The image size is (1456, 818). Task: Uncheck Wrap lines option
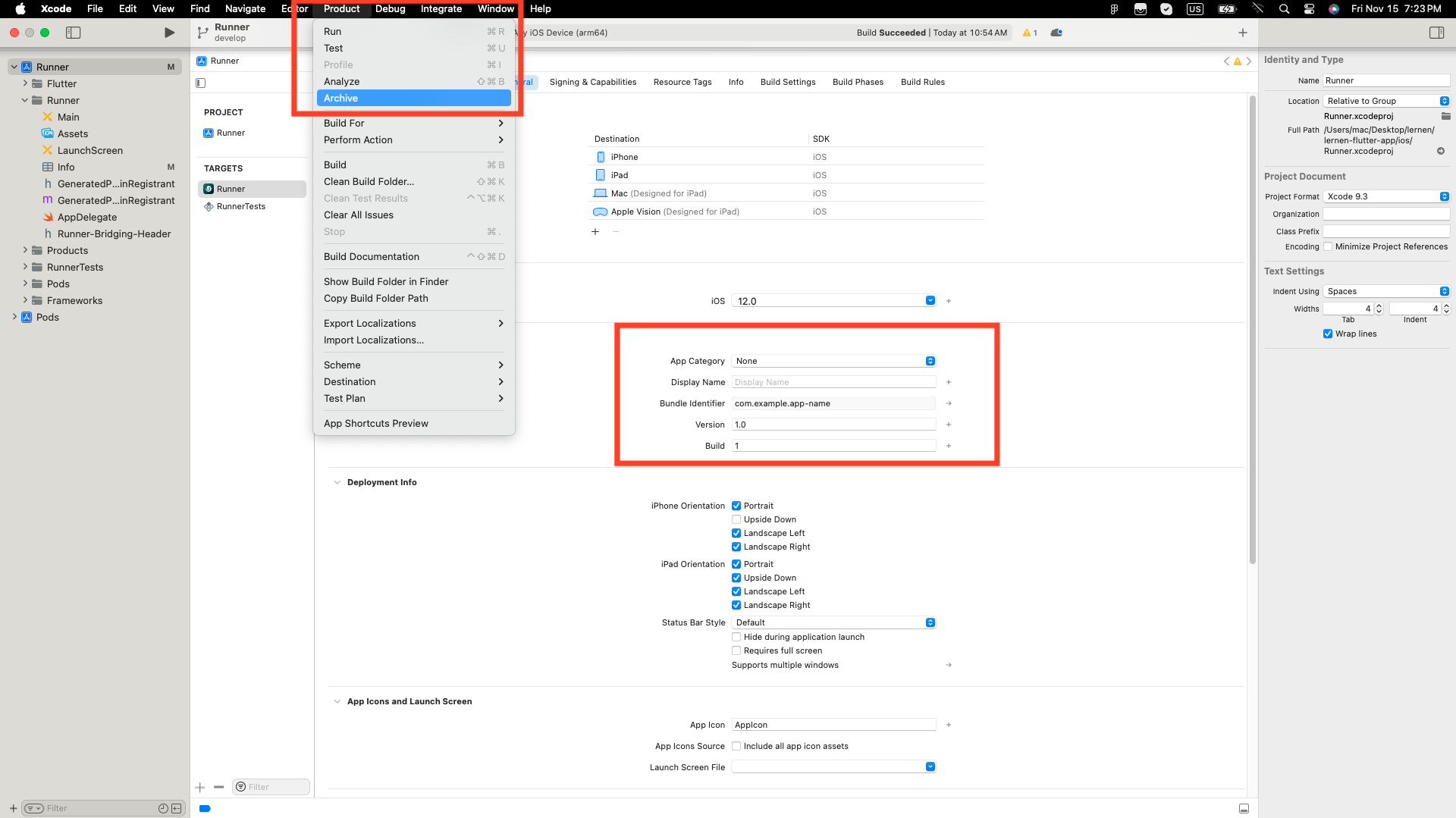tap(1328, 334)
